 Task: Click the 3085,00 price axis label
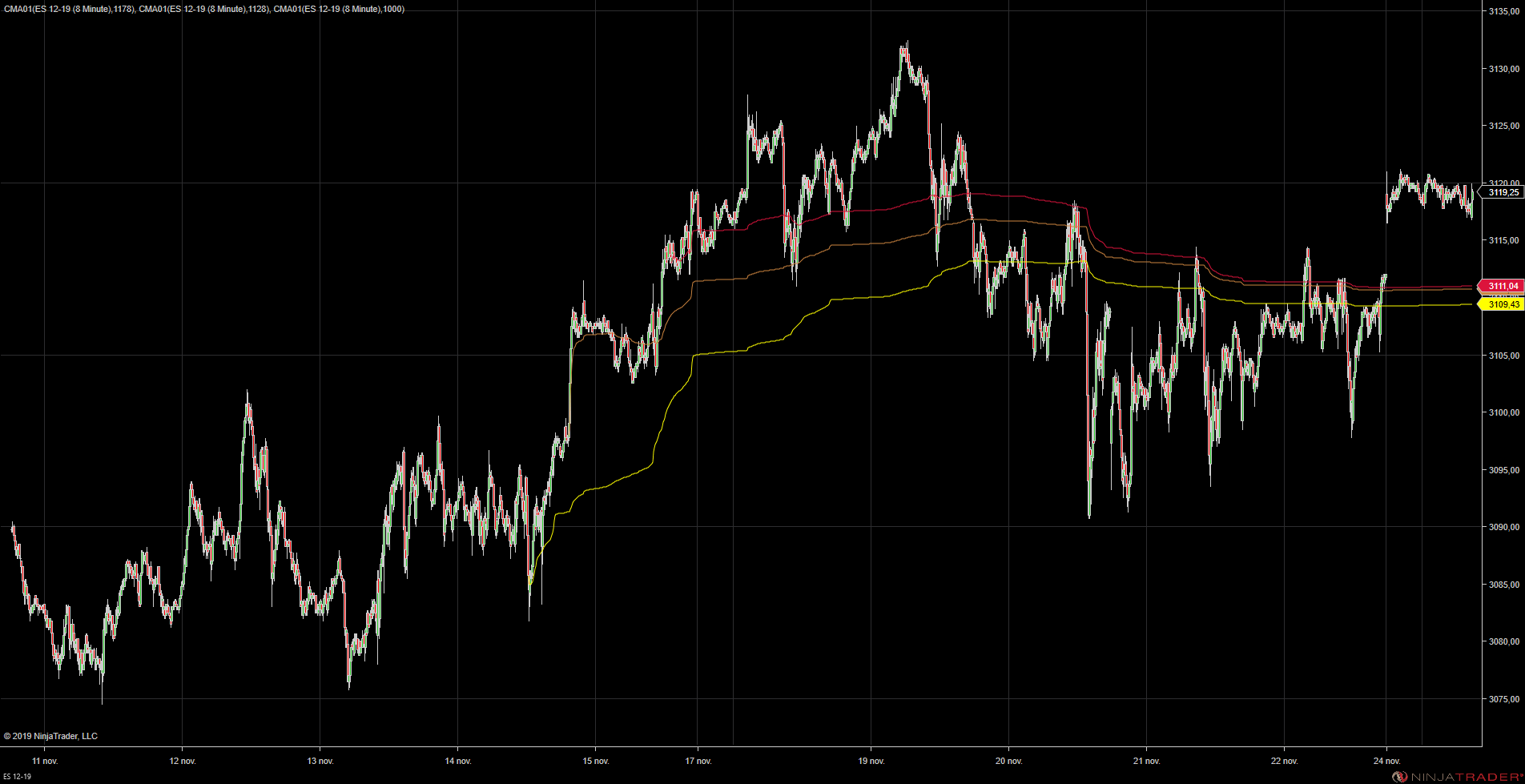[x=1503, y=585]
